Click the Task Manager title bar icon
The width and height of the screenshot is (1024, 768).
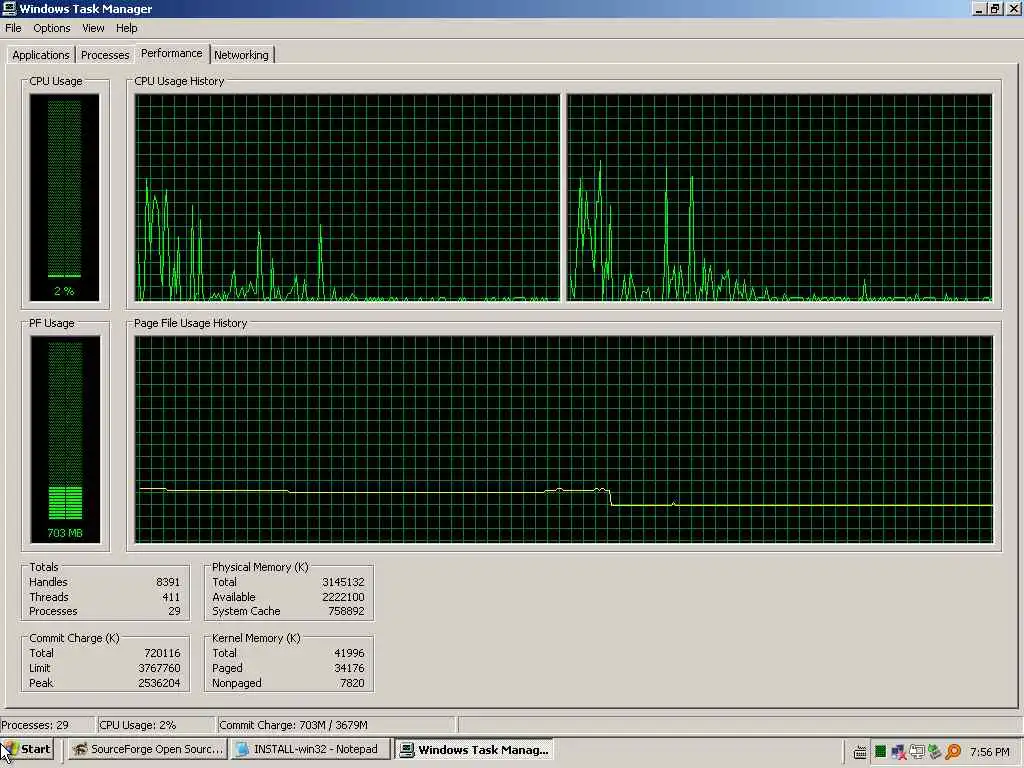[x=9, y=8]
